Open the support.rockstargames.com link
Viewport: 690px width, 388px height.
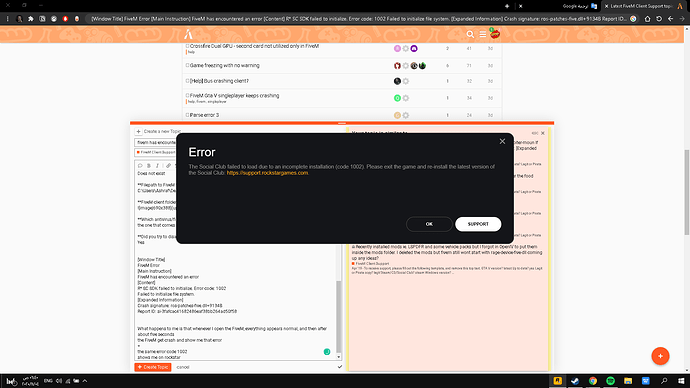pos(267,173)
